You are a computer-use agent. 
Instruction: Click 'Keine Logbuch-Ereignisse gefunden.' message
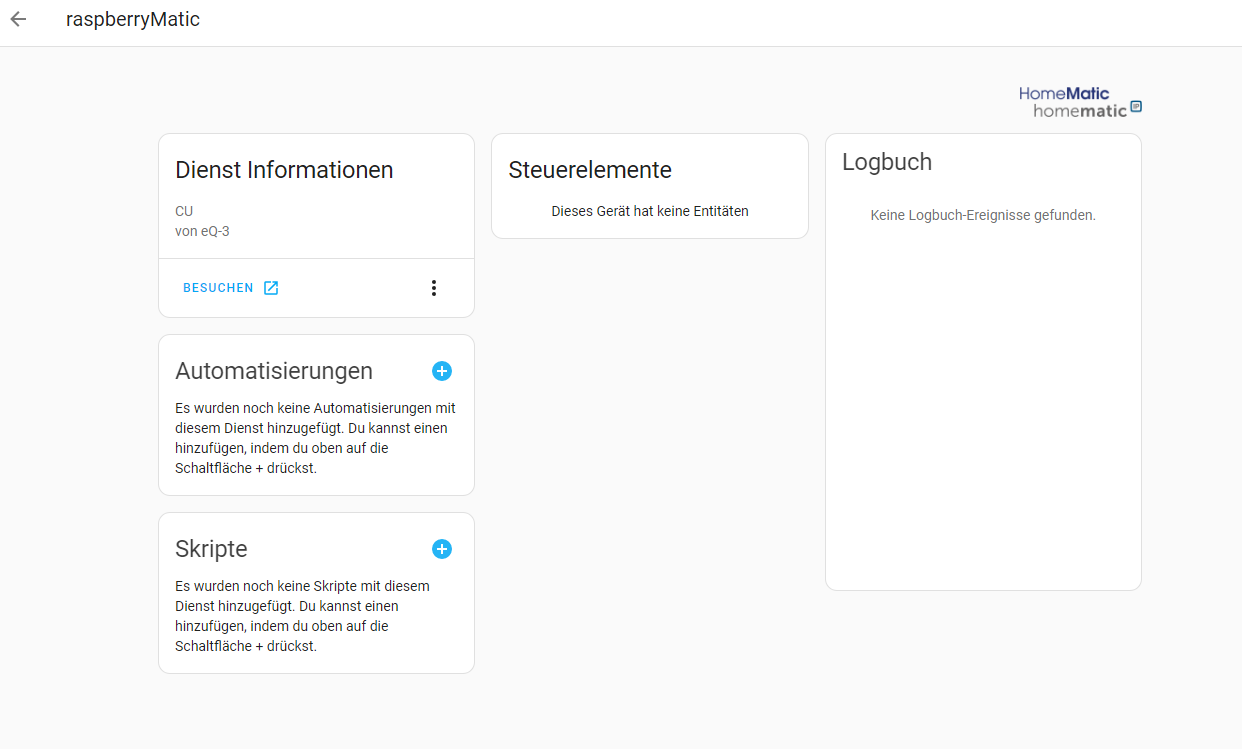point(983,215)
